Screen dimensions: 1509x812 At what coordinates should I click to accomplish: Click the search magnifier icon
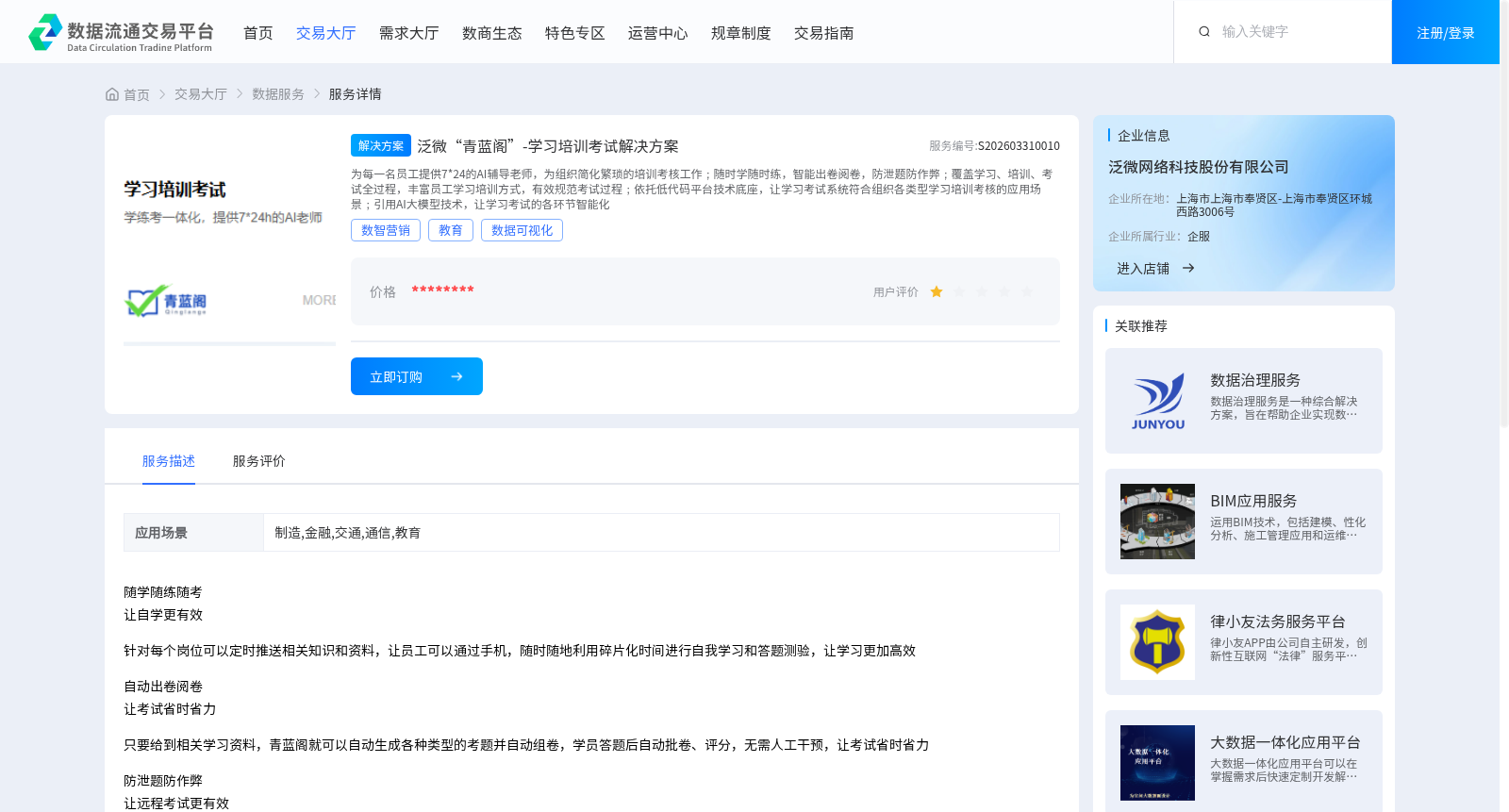tap(1204, 32)
